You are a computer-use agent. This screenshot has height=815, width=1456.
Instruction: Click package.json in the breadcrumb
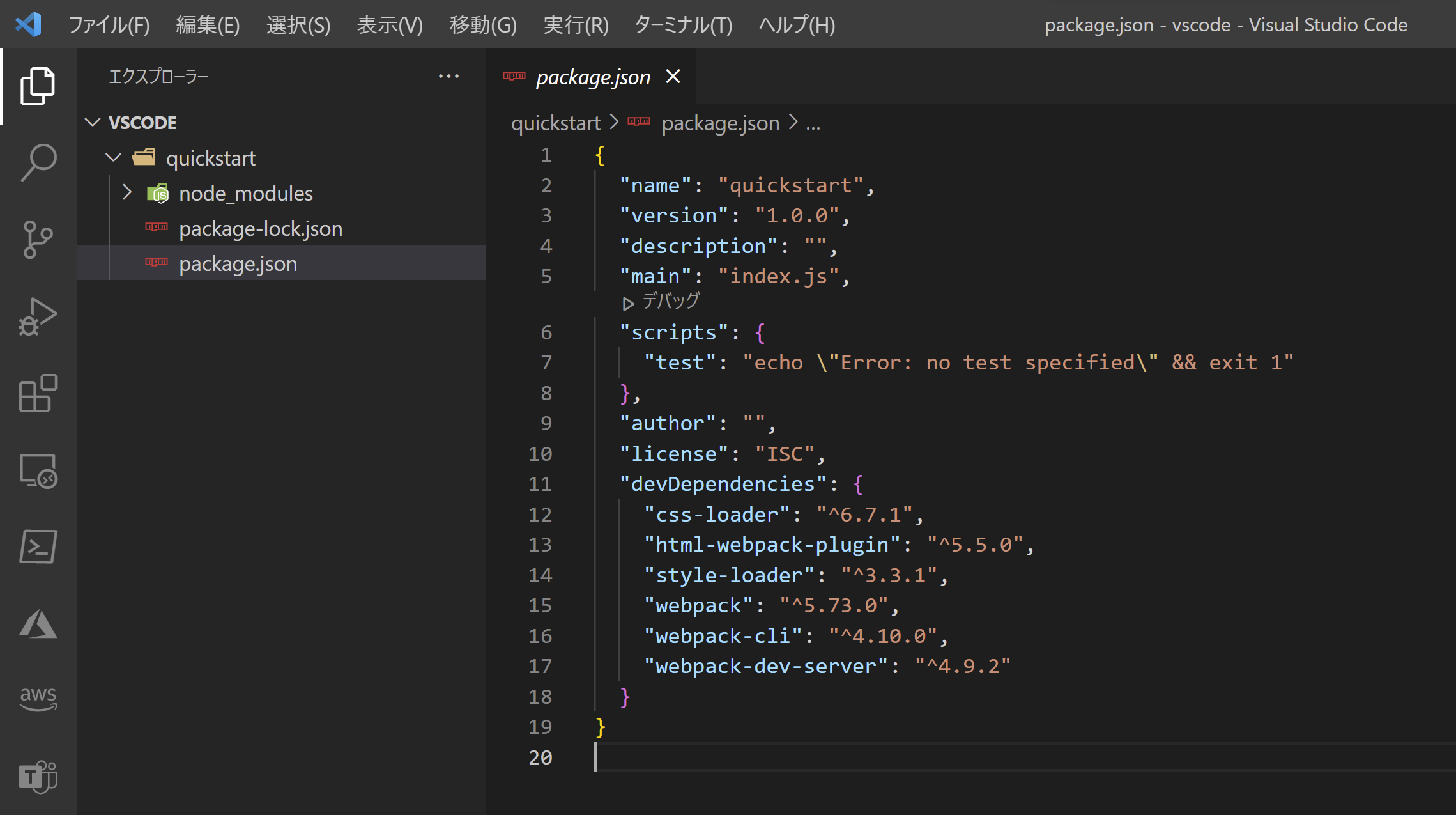[x=721, y=123]
